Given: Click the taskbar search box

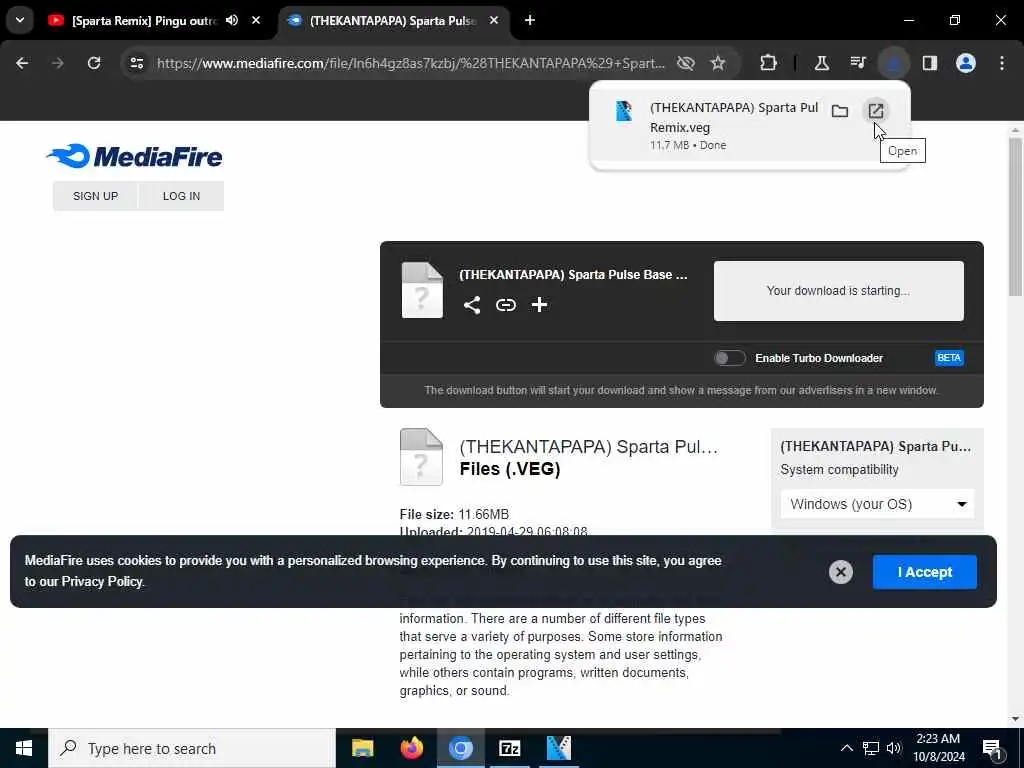Looking at the screenshot, I should [192, 748].
